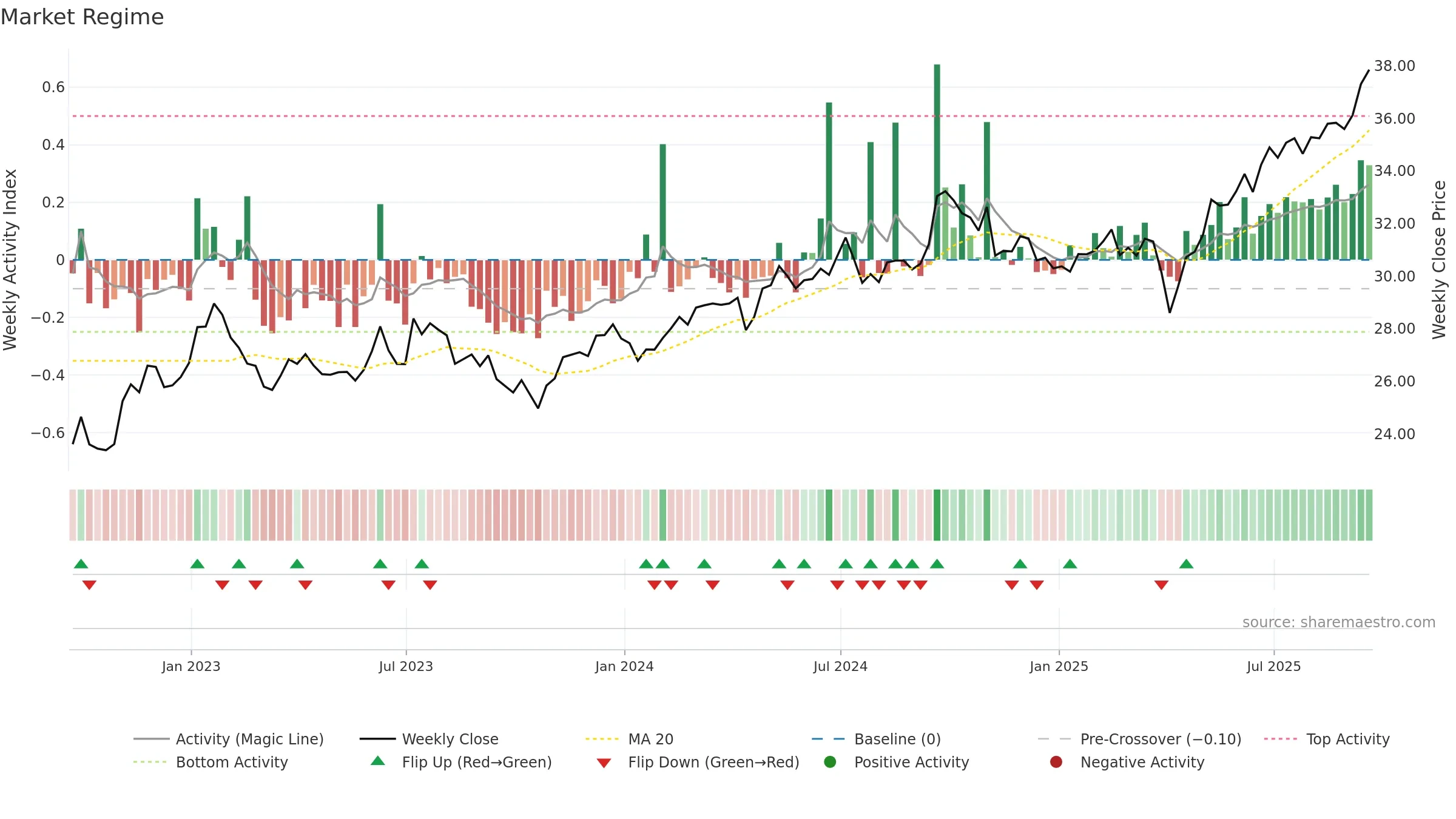Click the −0.6 activity axis label
This screenshot has height=819, width=1456.
[x=48, y=433]
